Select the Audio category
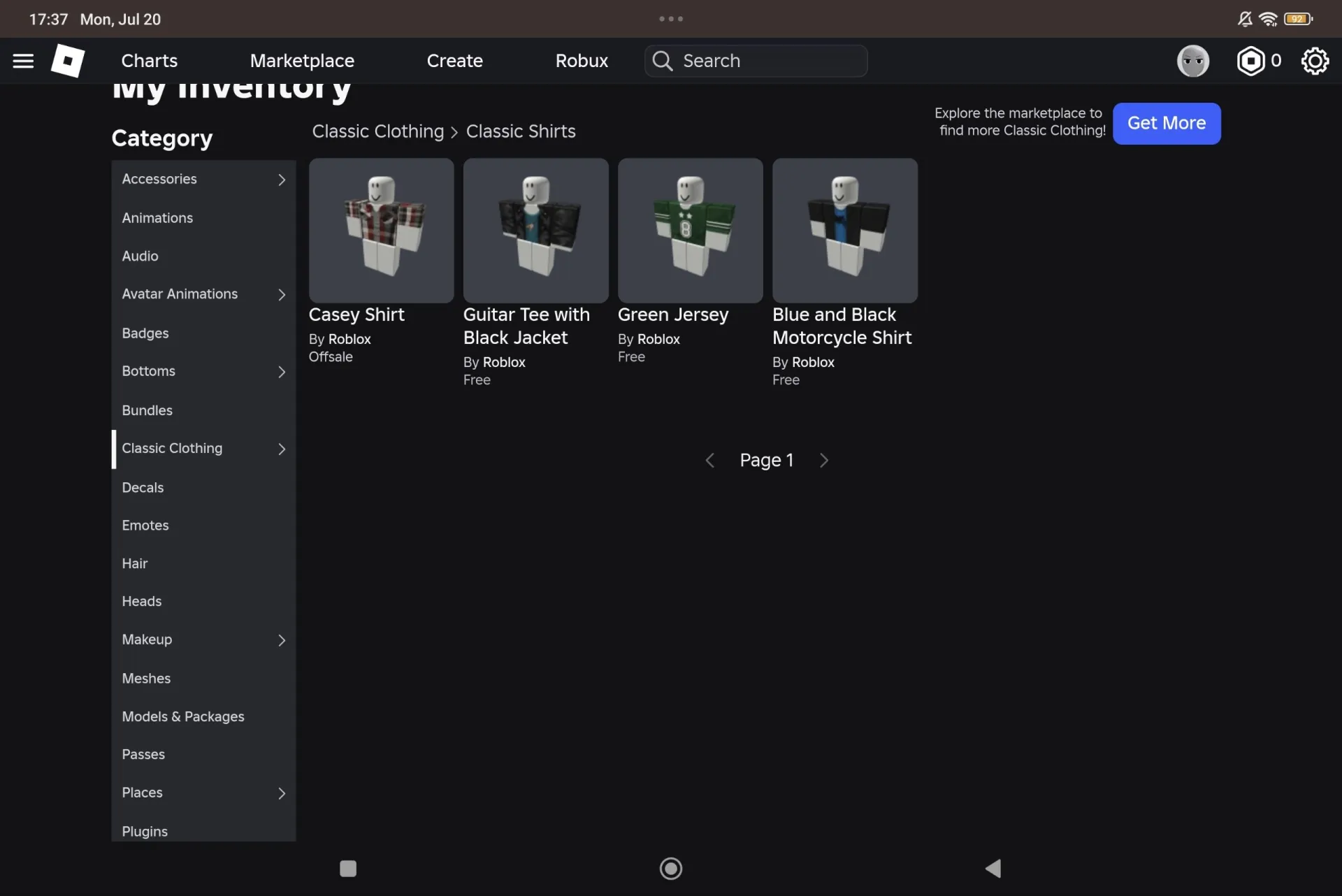 (x=203, y=256)
